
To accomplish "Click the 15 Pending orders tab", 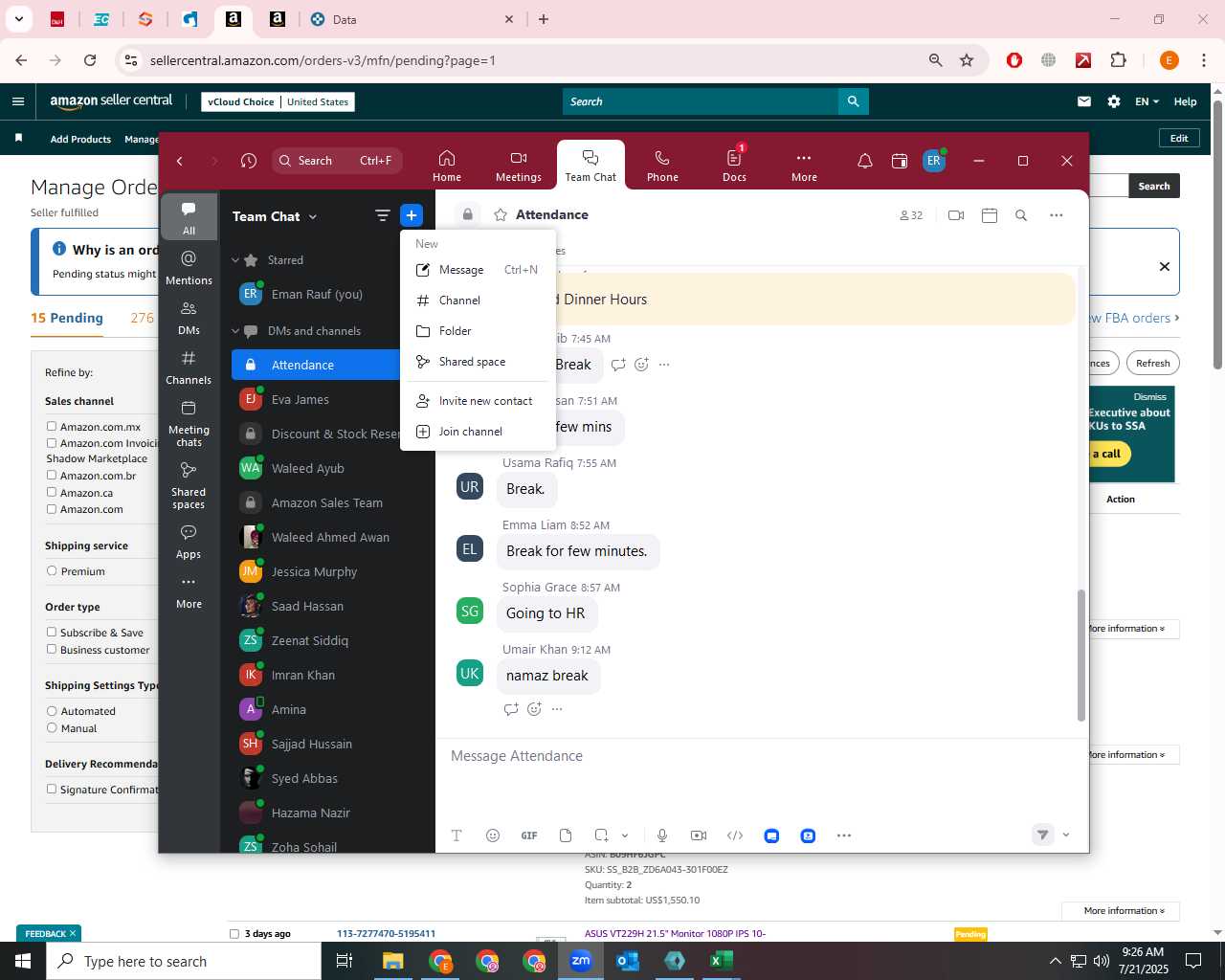I will (67, 318).
